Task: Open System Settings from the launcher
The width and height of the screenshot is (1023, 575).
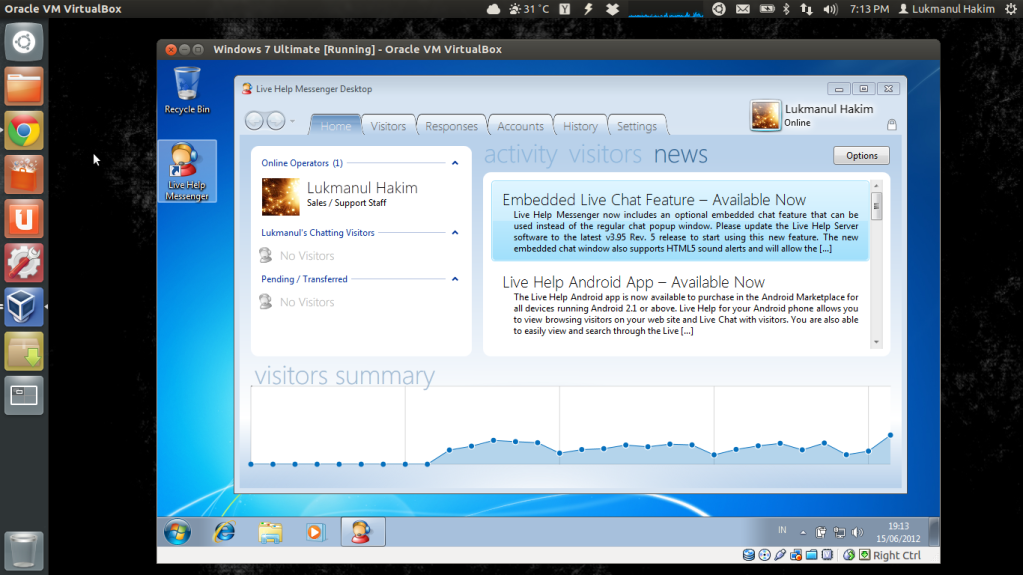Action: pos(24,263)
